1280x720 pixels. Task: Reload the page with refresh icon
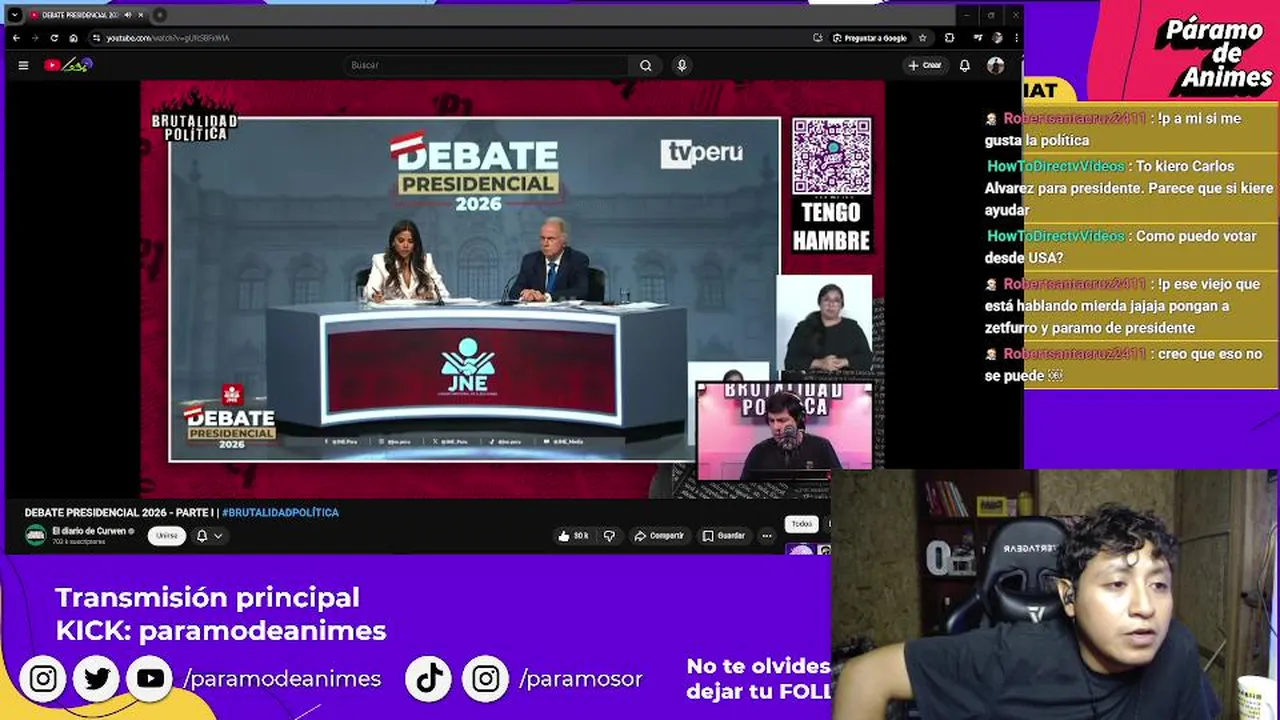click(x=54, y=38)
